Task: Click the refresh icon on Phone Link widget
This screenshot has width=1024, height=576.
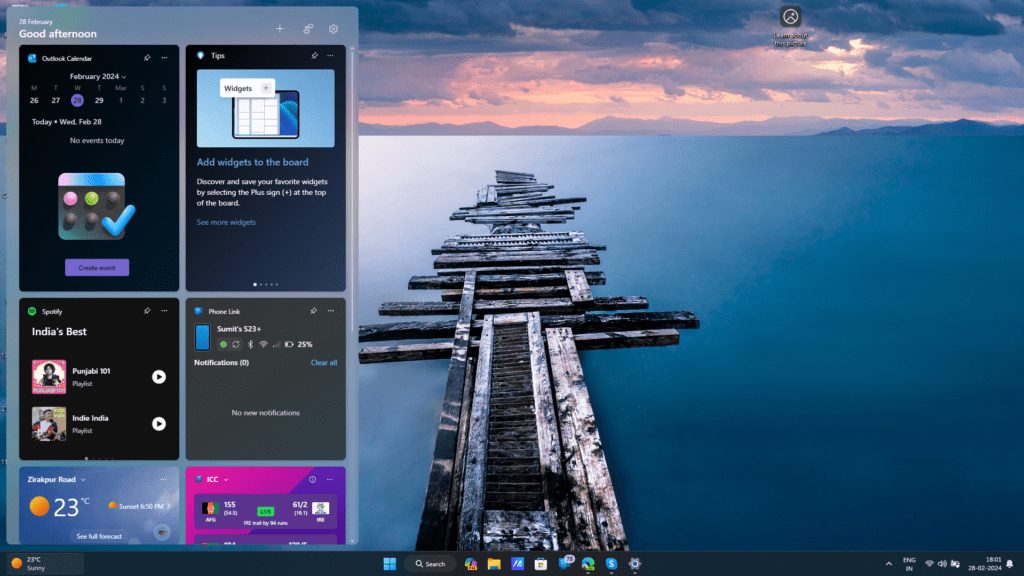Action: [x=236, y=344]
